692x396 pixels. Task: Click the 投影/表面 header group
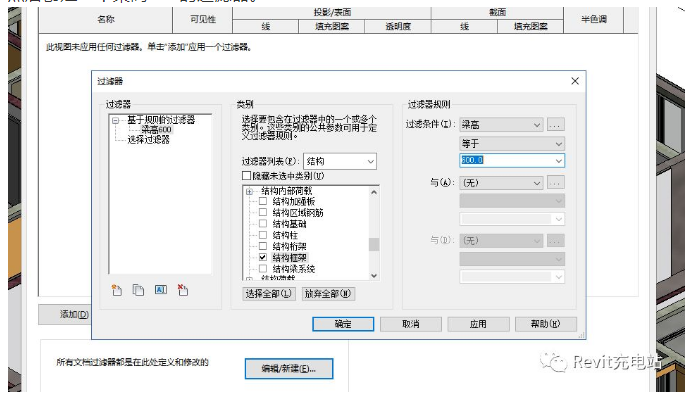click(x=332, y=13)
